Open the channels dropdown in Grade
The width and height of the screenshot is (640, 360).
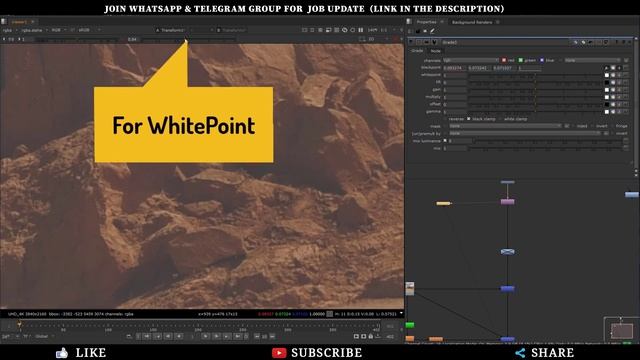click(x=471, y=60)
